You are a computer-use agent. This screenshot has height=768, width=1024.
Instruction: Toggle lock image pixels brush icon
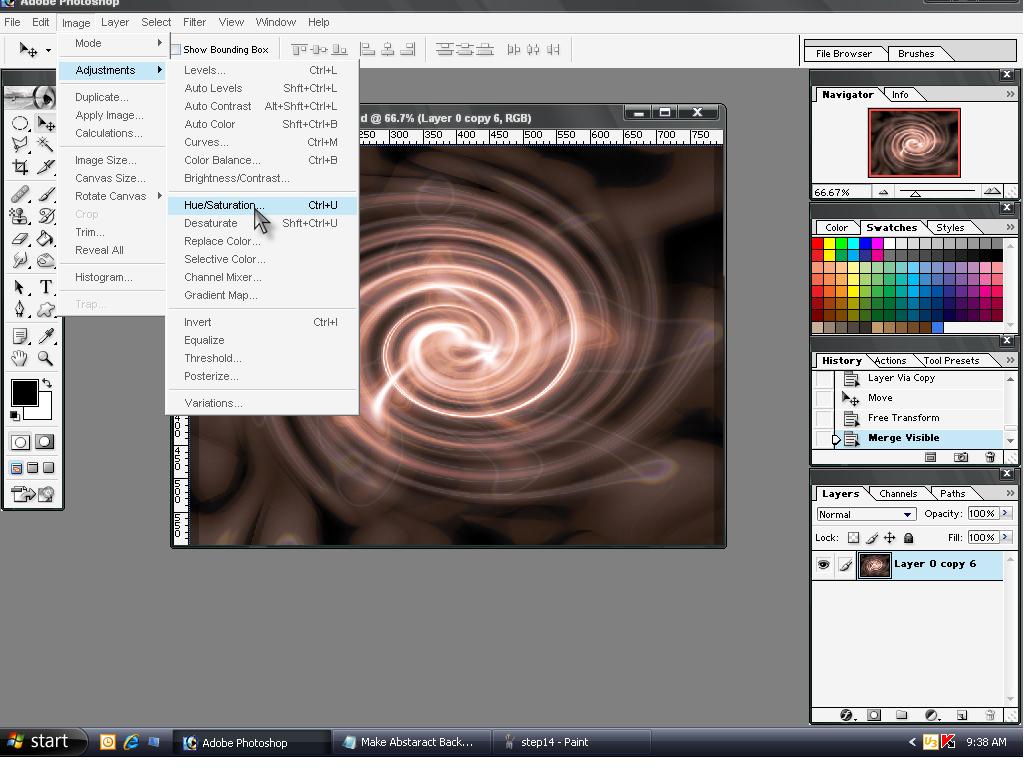872,538
